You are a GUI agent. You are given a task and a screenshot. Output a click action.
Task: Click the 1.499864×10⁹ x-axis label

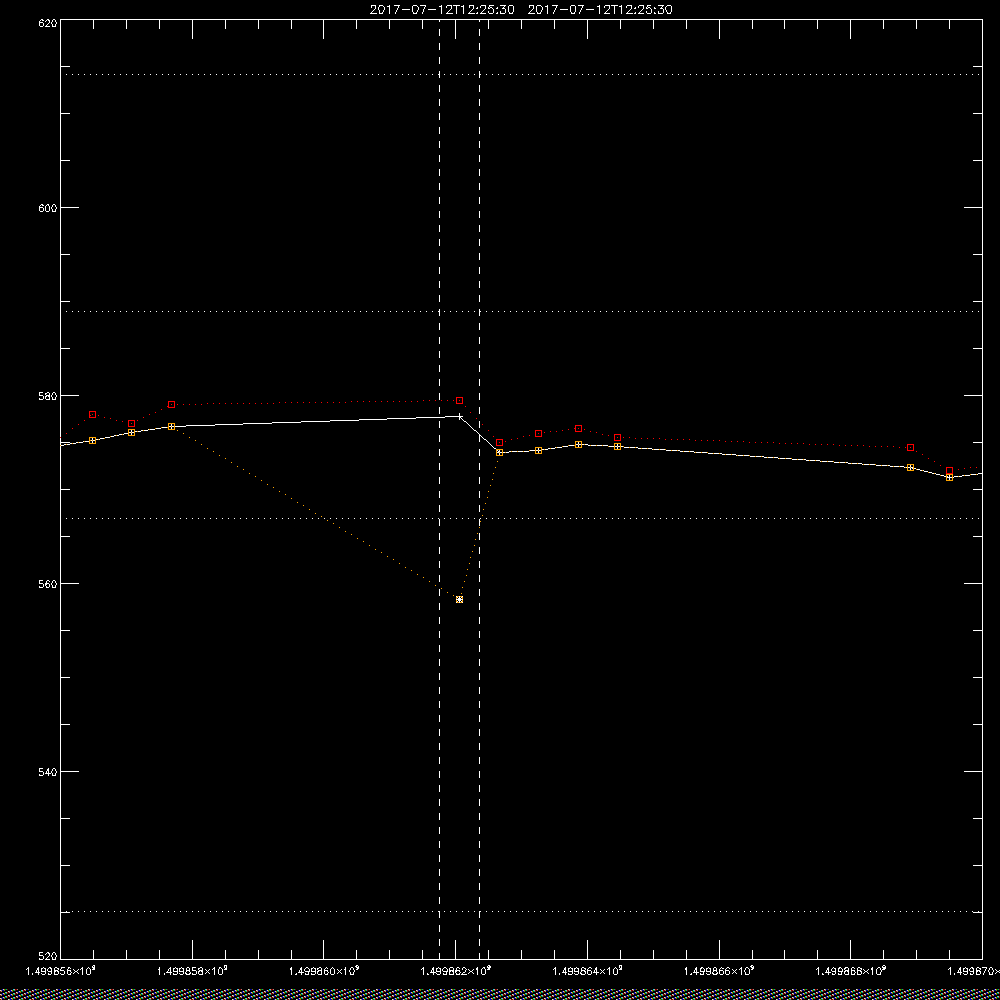(x=587, y=971)
